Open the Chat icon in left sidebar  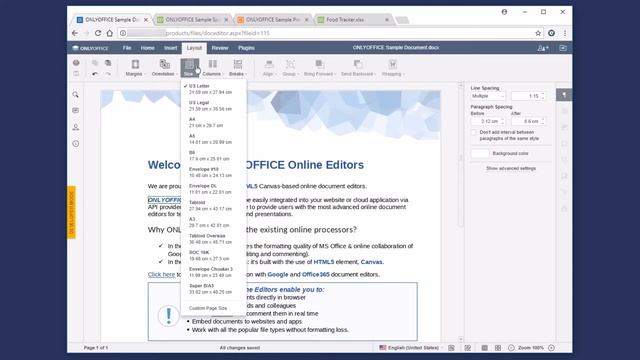(76, 127)
